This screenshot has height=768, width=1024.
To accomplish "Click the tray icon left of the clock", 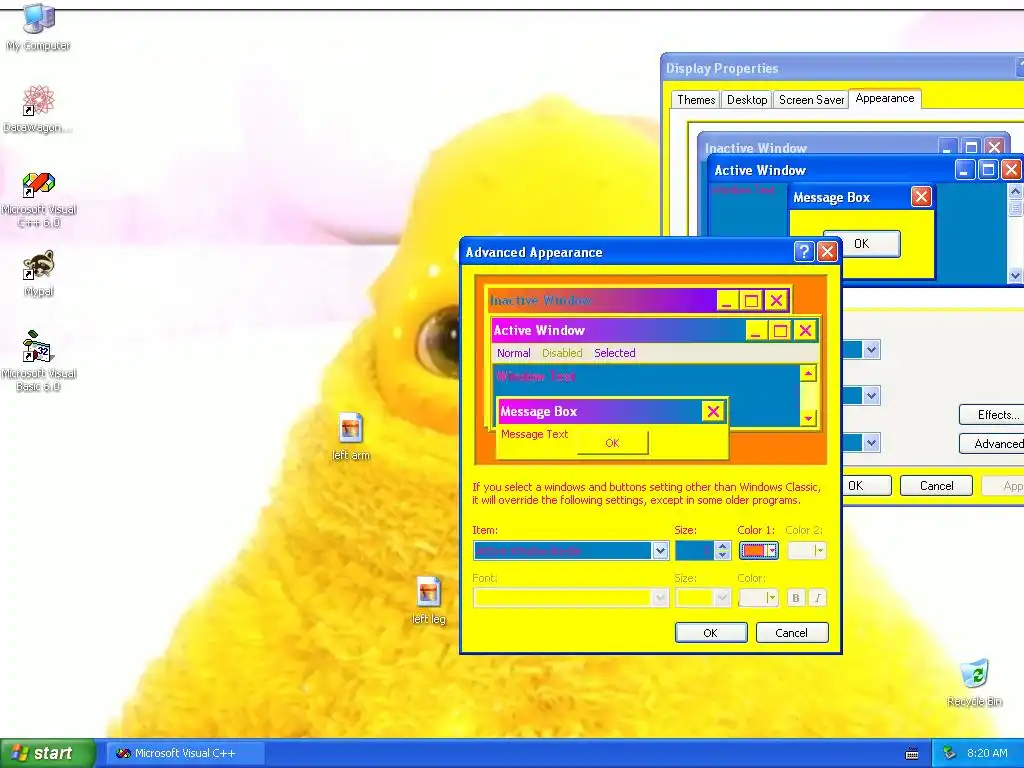I will click(x=950, y=753).
